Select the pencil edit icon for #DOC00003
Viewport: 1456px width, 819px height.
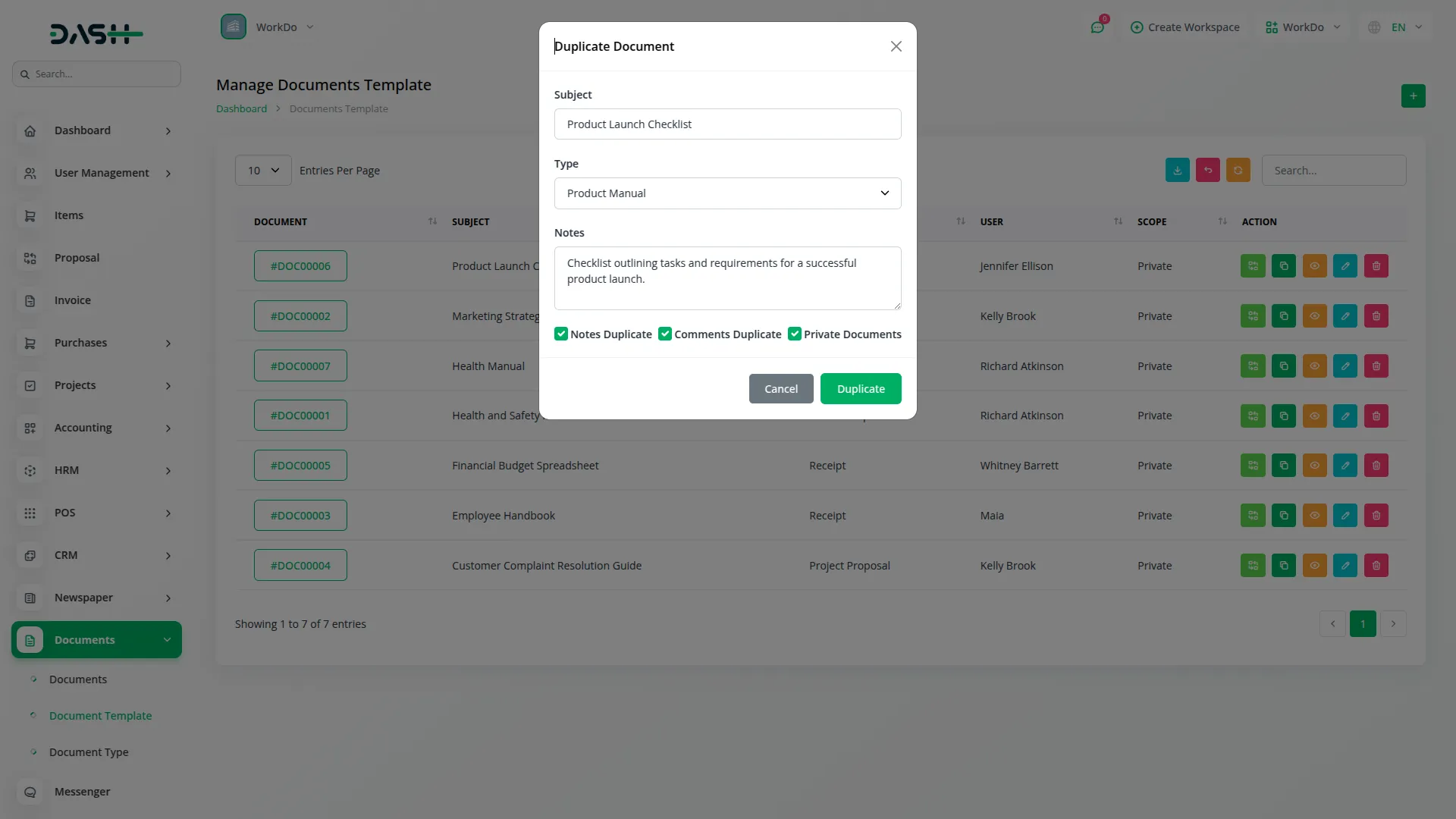[x=1345, y=515]
